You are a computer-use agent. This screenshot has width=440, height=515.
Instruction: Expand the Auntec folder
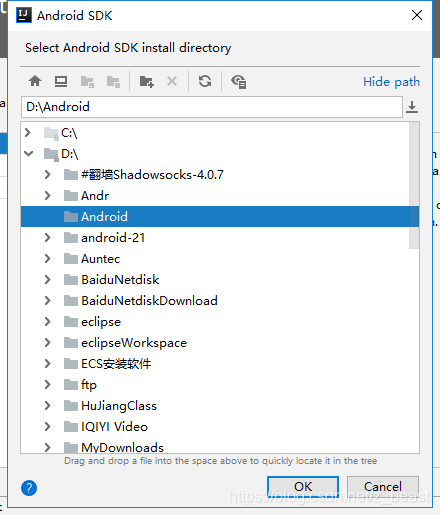48,258
